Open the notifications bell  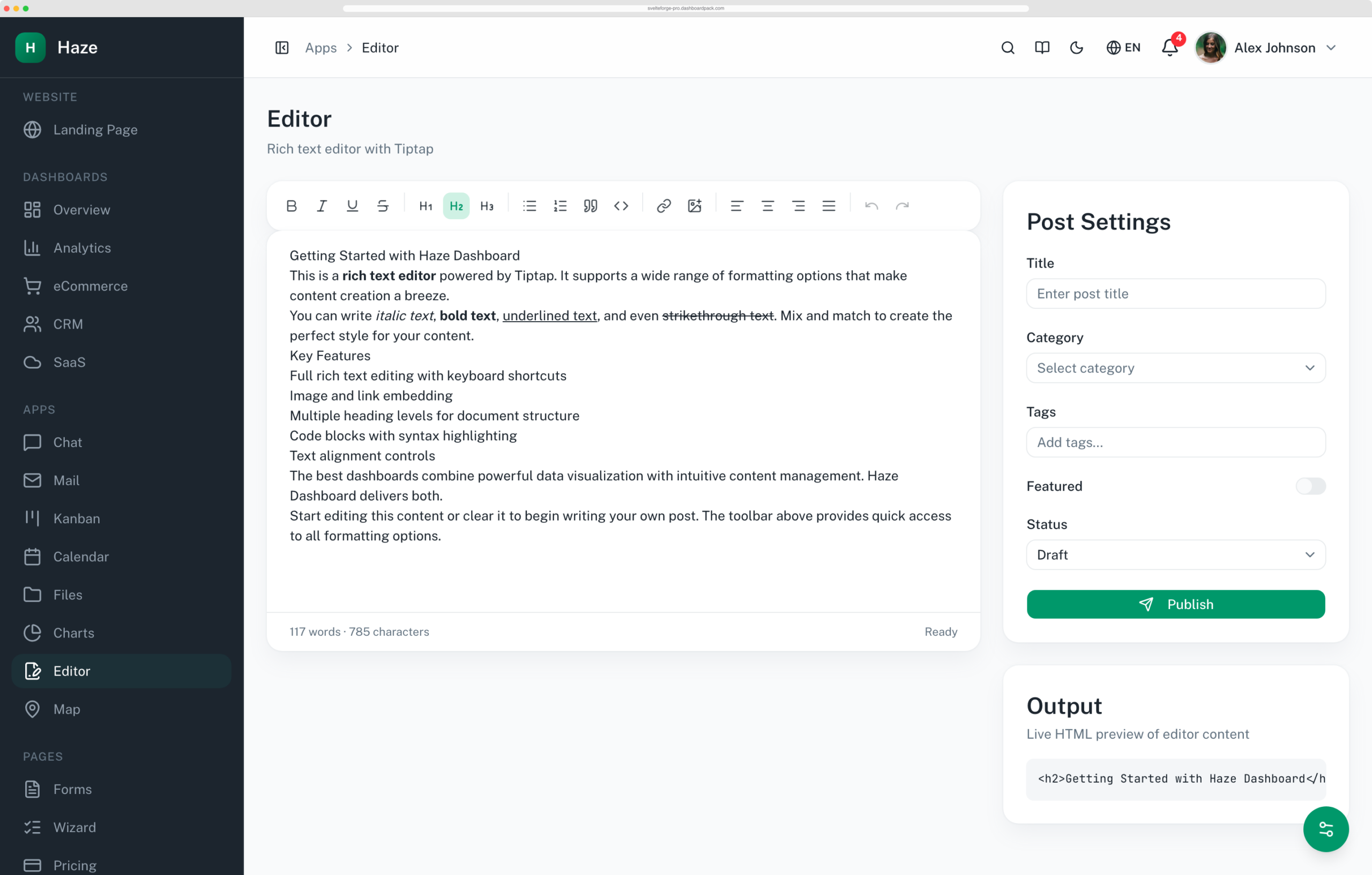(1170, 47)
